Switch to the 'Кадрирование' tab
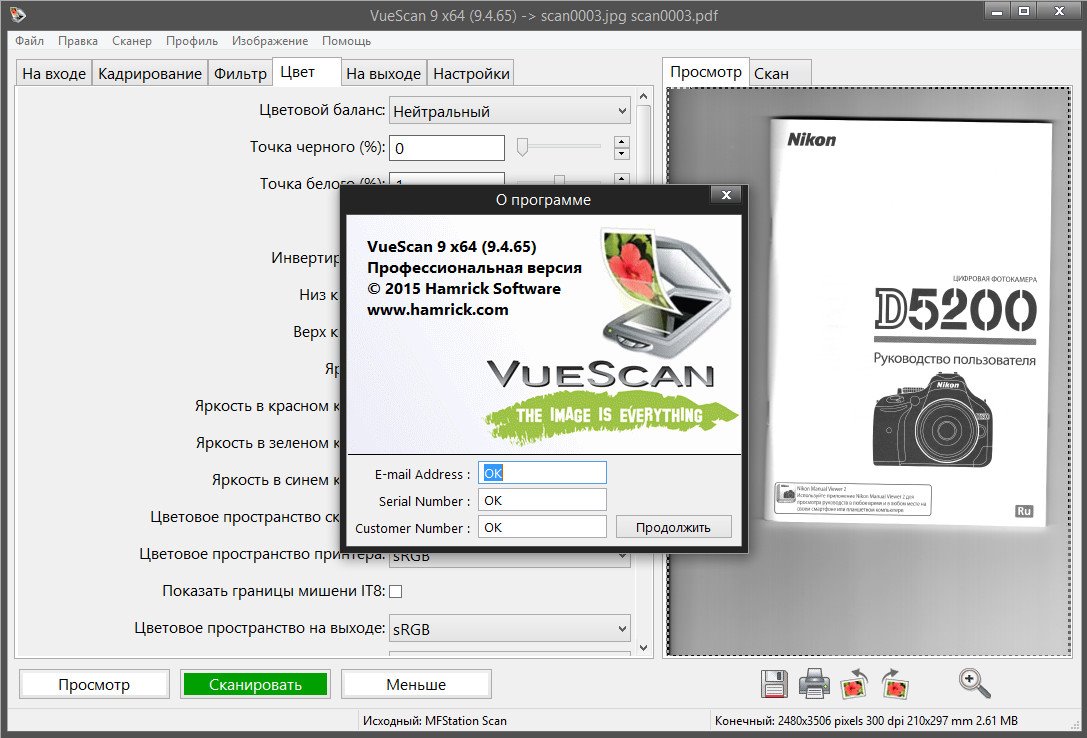Viewport: 1087px width, 738px height. [x=150, y=73]
